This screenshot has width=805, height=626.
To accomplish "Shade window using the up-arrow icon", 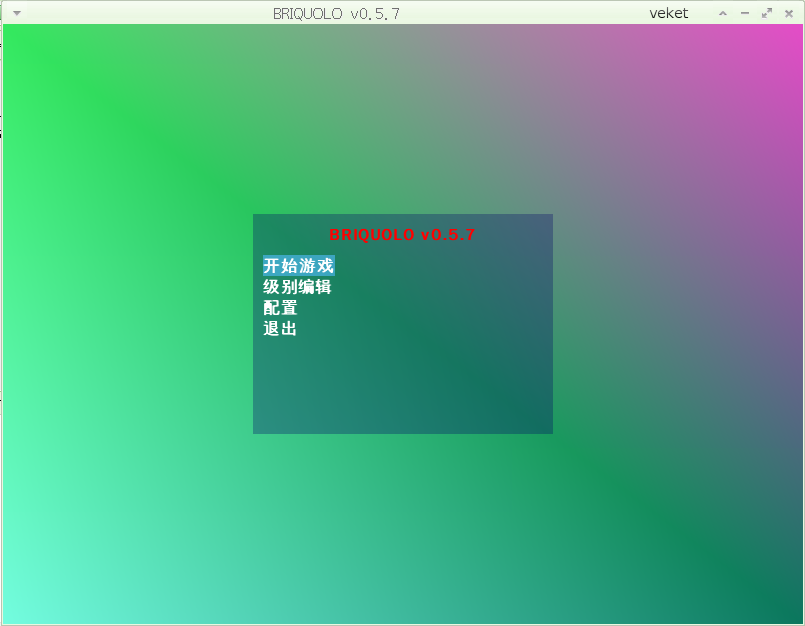I will pos(723,13).
